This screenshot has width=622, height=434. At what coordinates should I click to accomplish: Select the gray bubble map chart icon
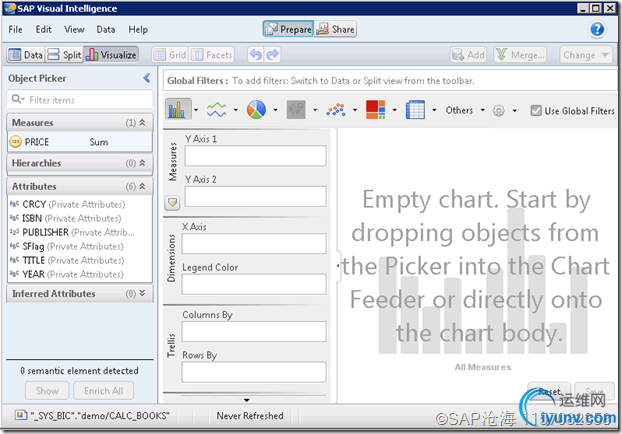click(x=296, y=110)
